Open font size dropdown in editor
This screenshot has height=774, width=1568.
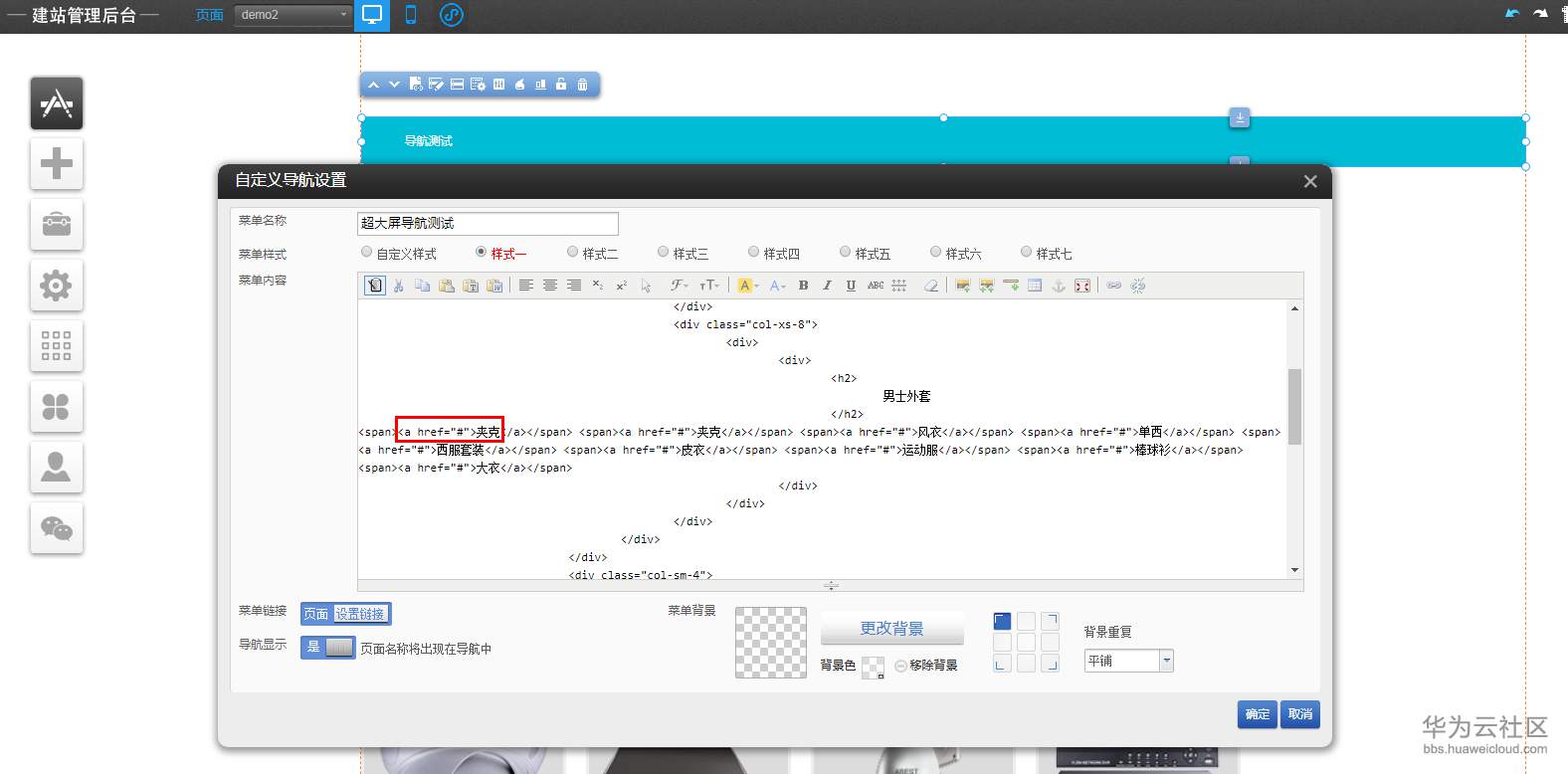coord(709,286)
